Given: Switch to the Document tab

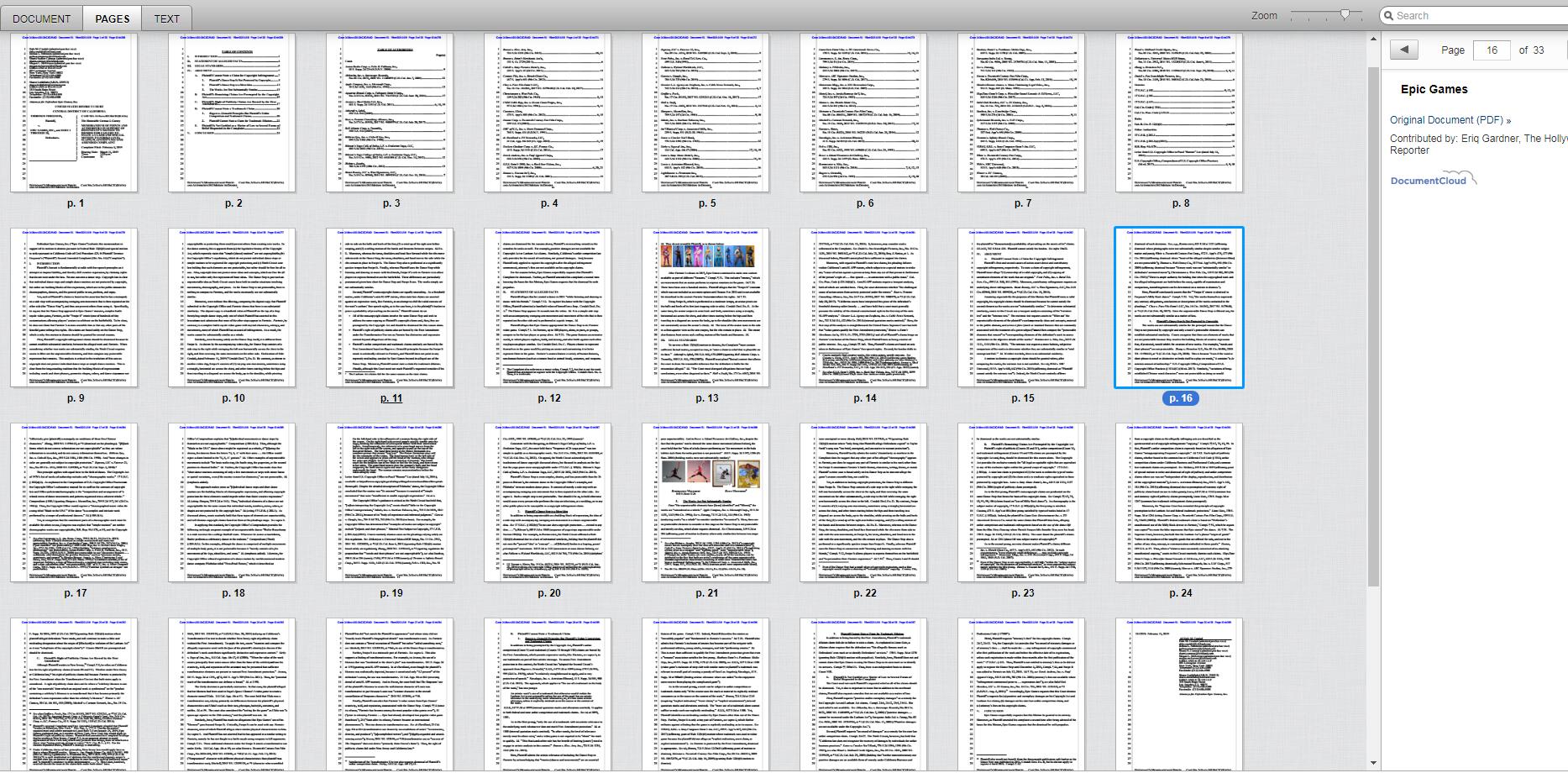Looking at the screenshot, I should (42, 18).
